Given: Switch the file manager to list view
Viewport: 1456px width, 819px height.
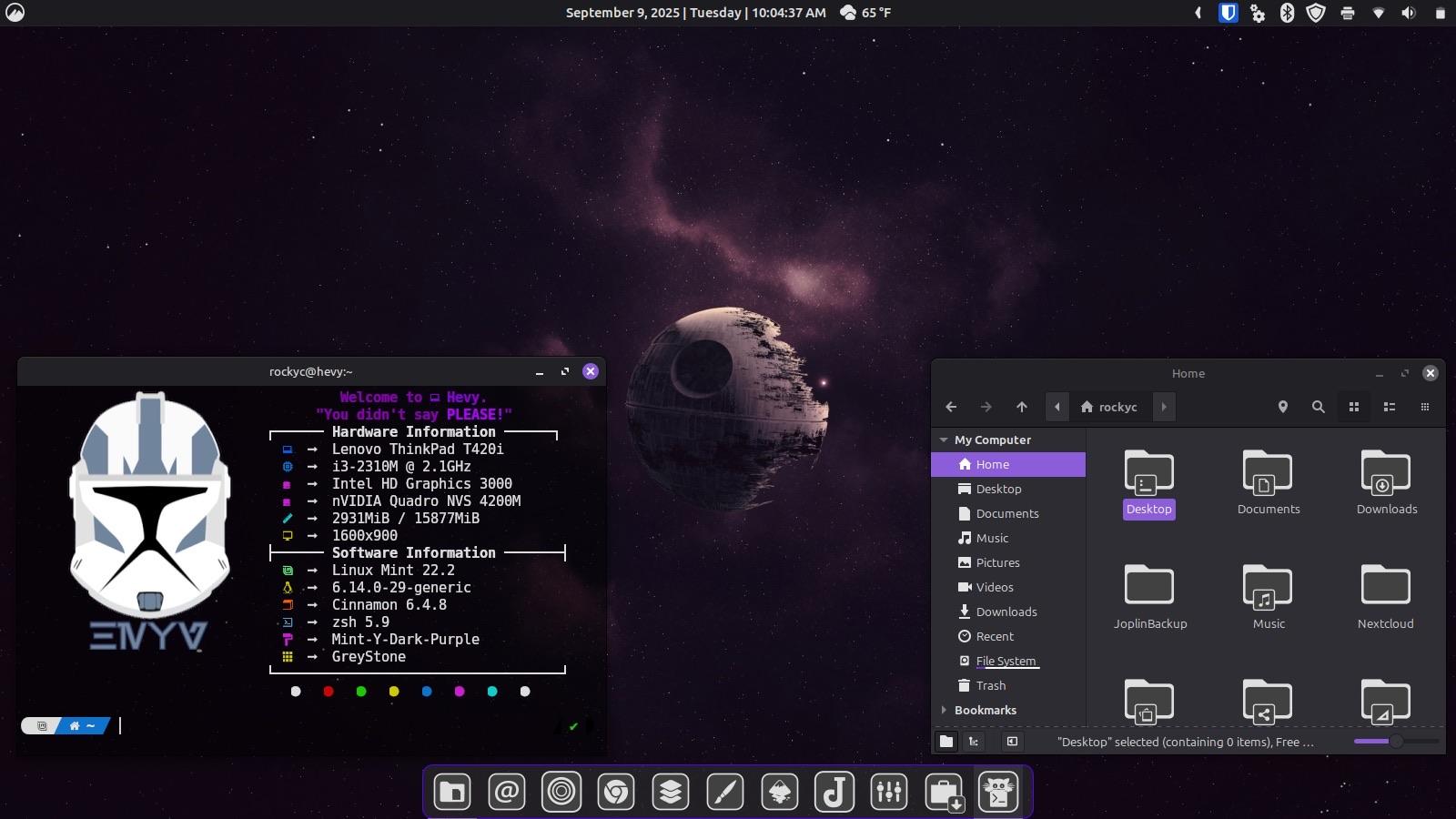Looking at the screenshot, I should coord(1390,407).
